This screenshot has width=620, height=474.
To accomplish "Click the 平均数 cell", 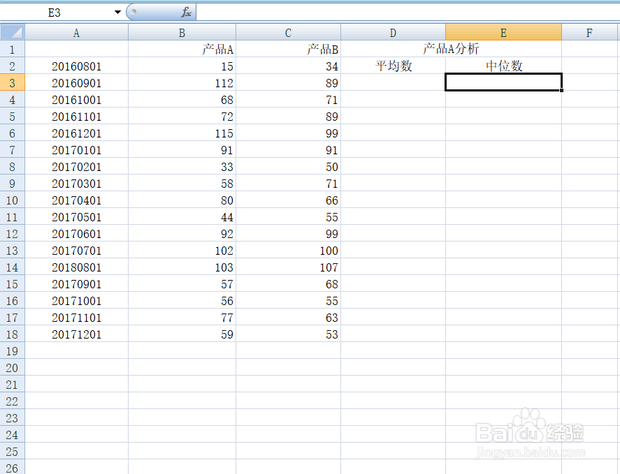I will [x=393, y=66].
